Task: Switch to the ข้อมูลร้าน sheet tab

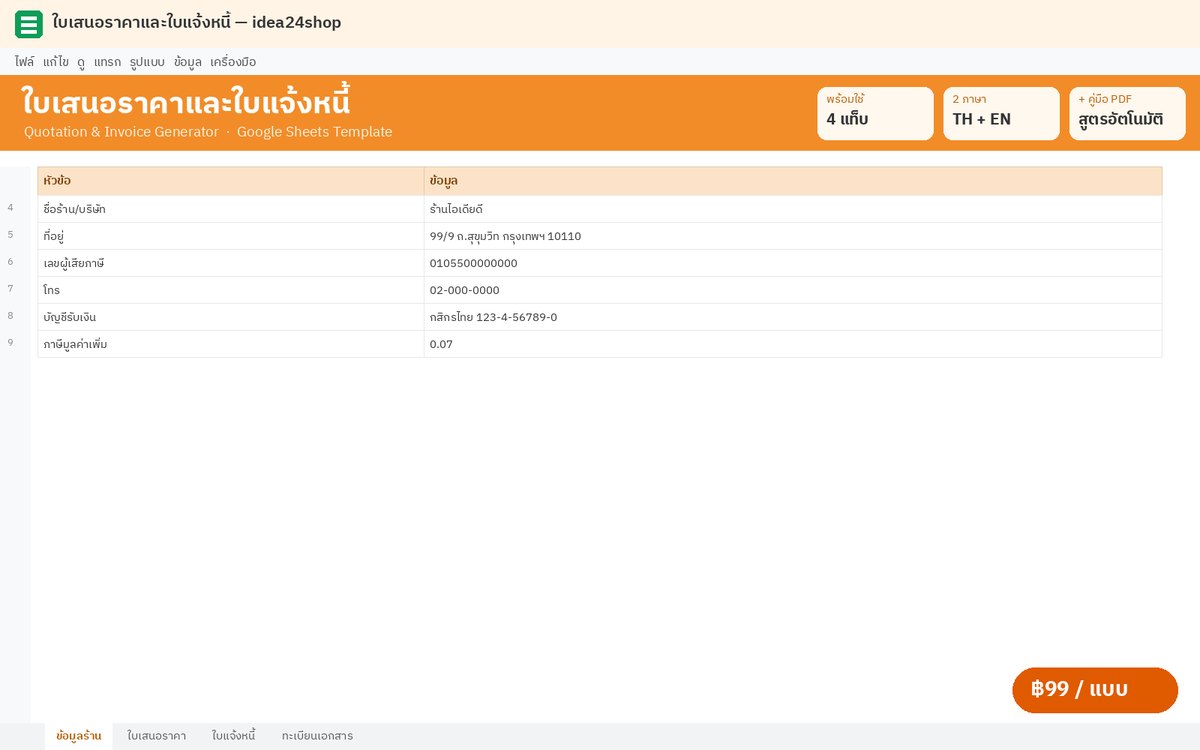Action: [x=79, y=736]
